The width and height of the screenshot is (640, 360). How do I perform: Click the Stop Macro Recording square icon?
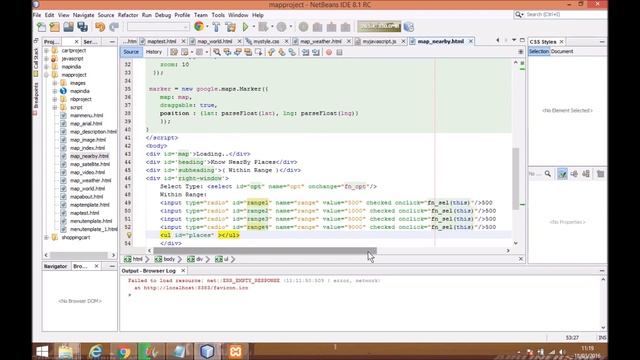point(339,52)
